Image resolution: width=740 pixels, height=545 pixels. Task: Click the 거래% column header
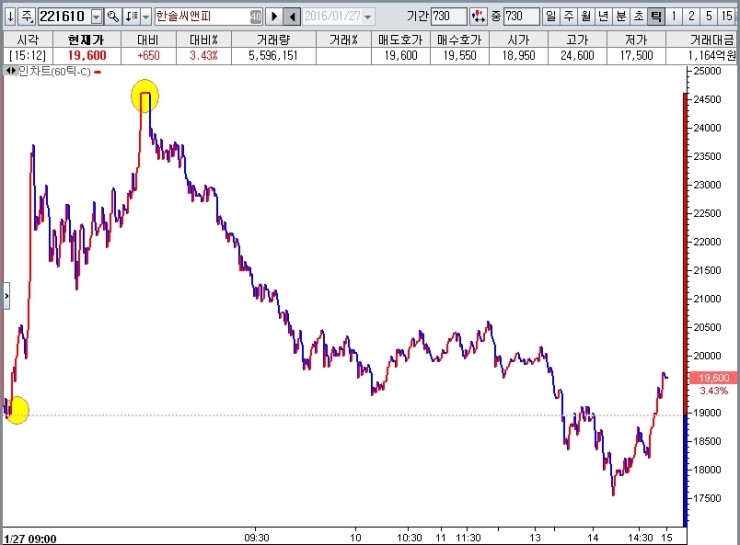pos(344,40)
